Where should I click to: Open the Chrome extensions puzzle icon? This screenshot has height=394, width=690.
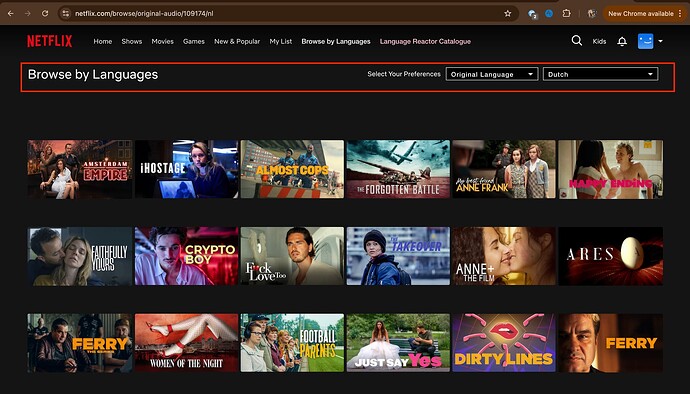(x=566, y=14)
